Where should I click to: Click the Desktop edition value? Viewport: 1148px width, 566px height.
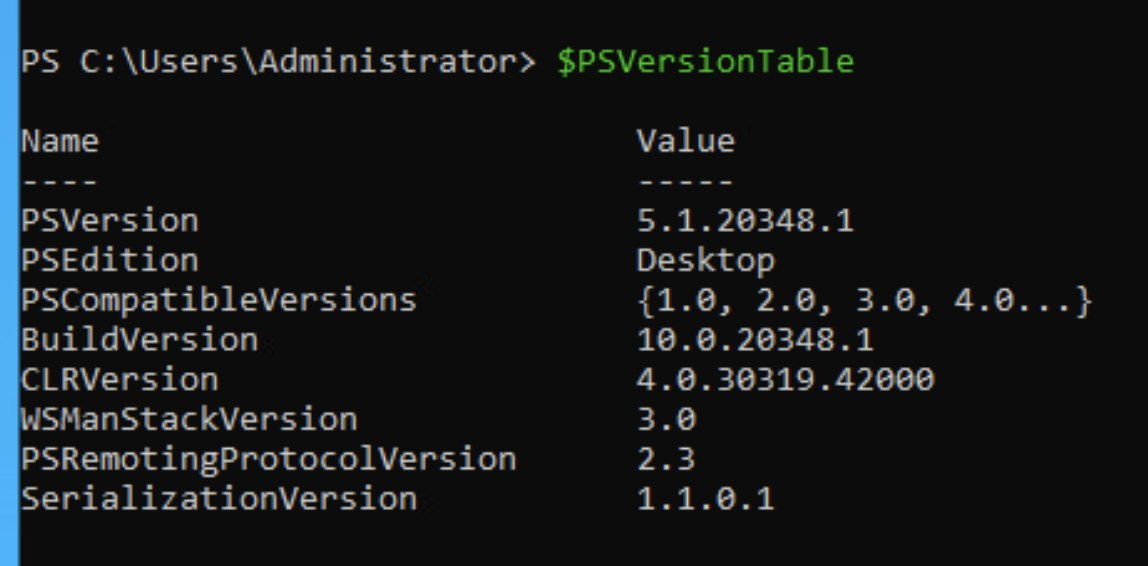tap(705, 261)
